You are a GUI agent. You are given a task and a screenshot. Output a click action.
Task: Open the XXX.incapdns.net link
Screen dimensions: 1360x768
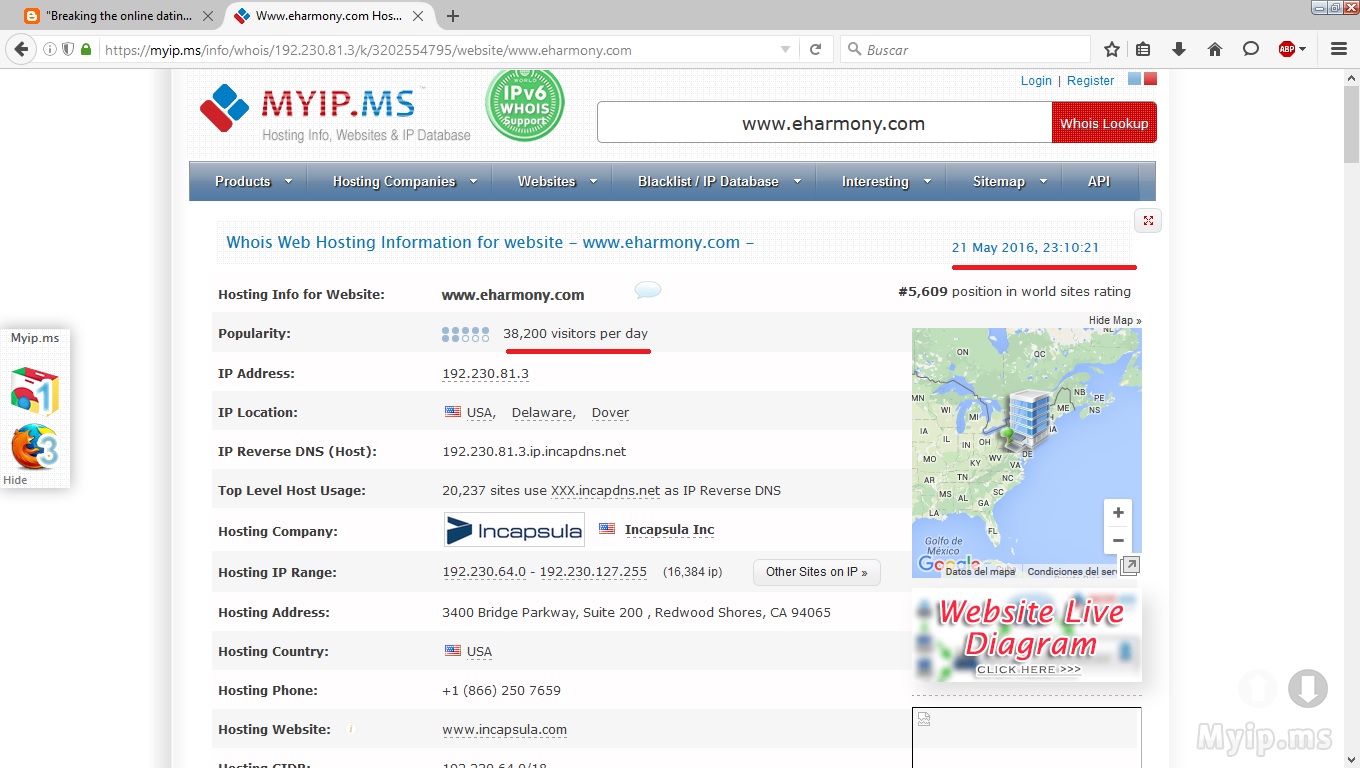[605, 490]
